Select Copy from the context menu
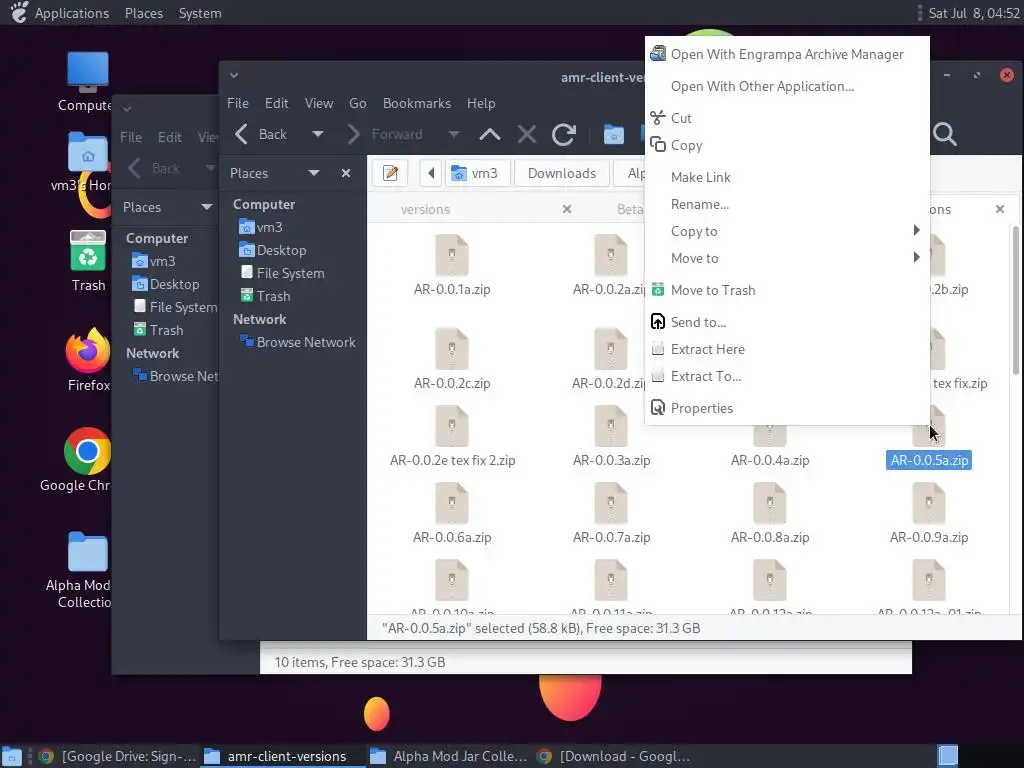This screenshot has height=768, width=1024. (786, 145)
